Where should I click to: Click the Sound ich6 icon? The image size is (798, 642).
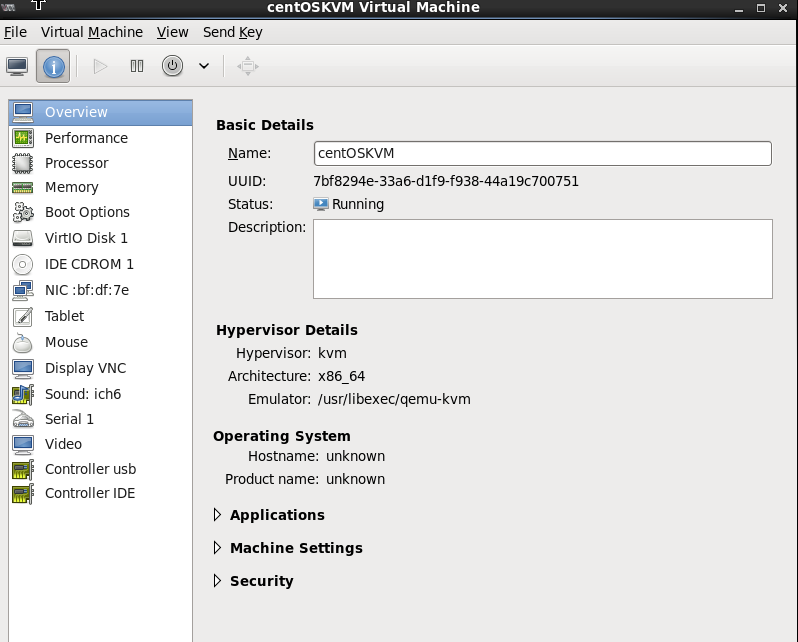23,395
